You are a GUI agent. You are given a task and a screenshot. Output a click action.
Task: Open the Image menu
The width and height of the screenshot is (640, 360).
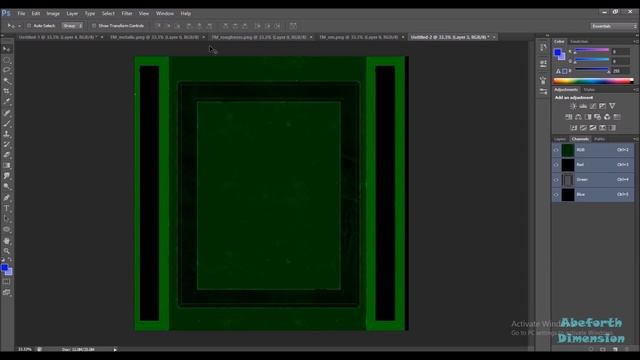click(x=53, y=13)
